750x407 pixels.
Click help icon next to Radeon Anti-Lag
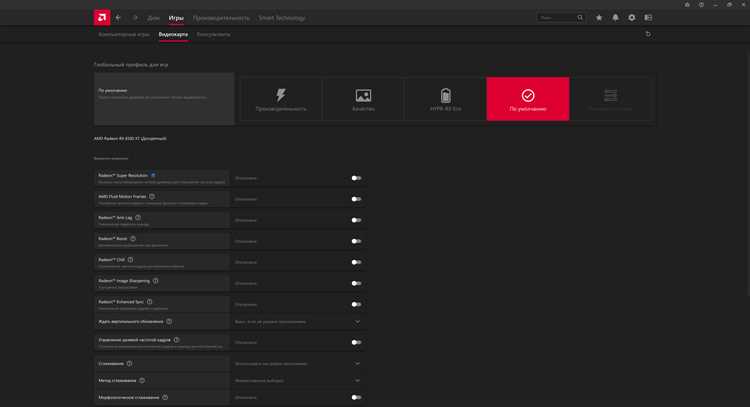click(x=138, y=218)
